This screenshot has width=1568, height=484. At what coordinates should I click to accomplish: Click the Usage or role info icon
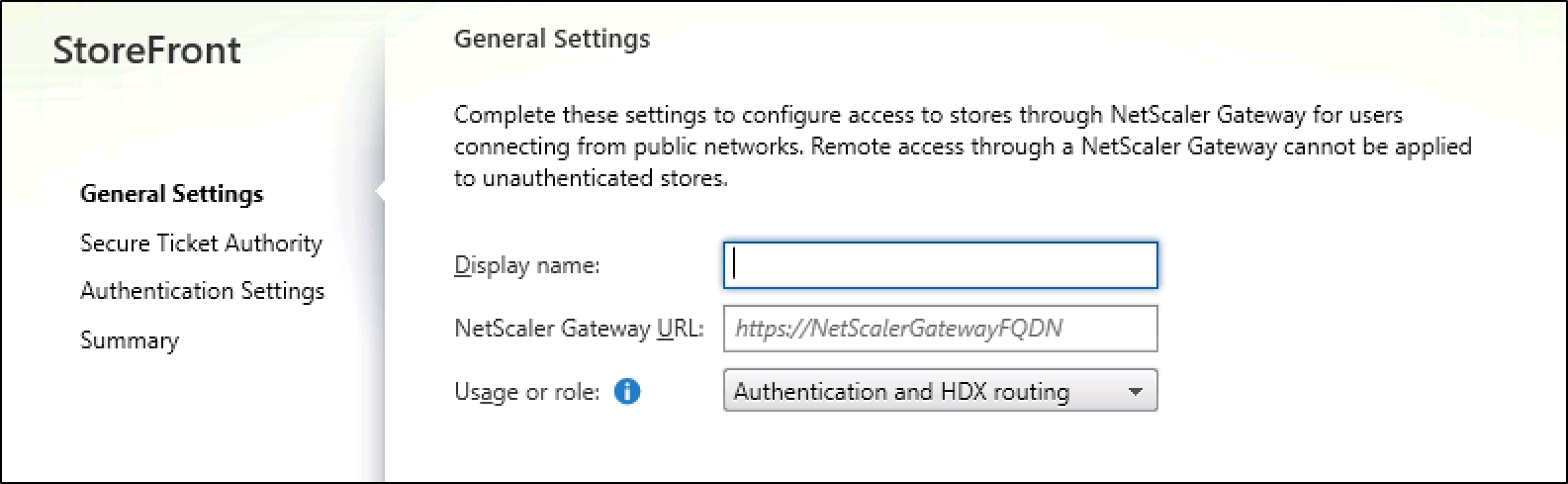(627, 392)
